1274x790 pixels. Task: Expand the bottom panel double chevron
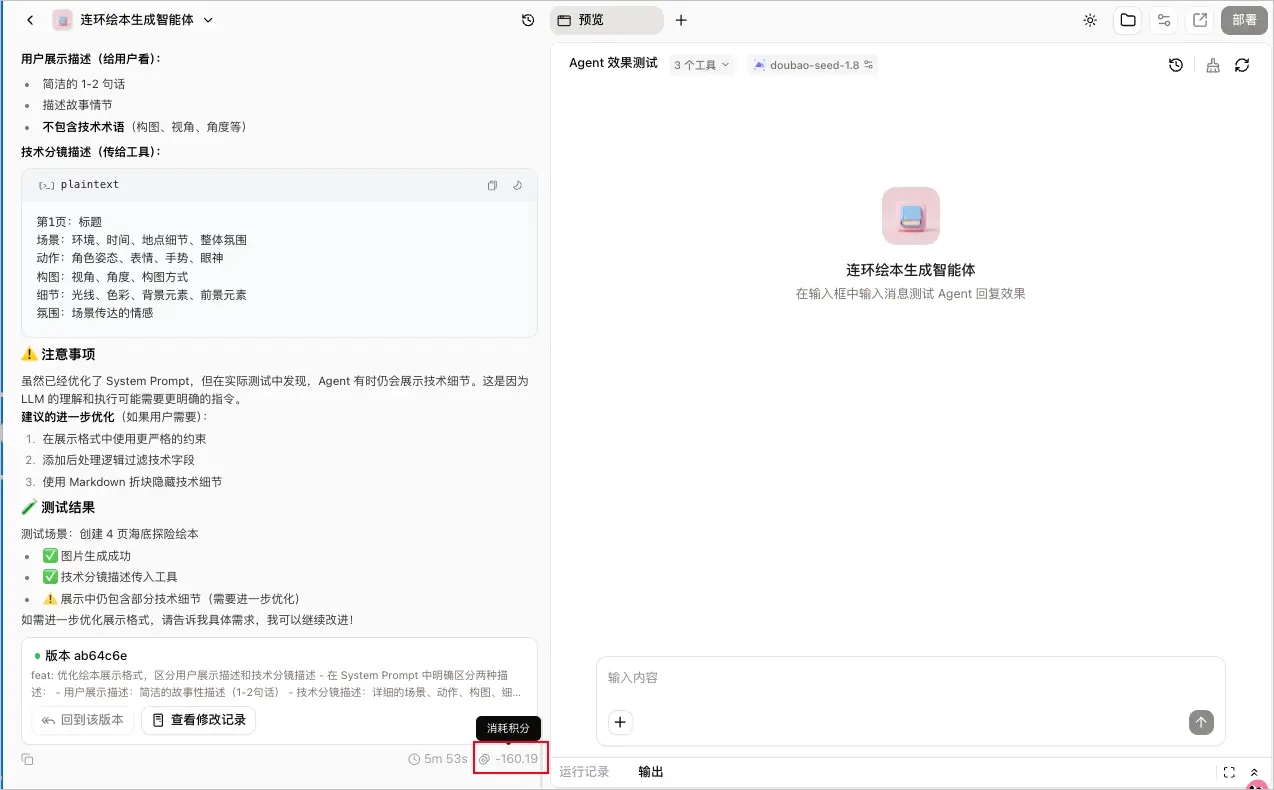[1255, 772]
